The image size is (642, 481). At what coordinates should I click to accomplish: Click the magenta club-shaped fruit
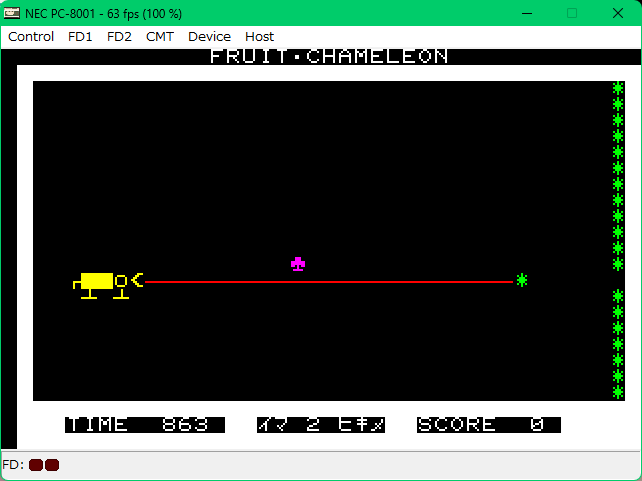pyautogui.click(x=298, y=264)
